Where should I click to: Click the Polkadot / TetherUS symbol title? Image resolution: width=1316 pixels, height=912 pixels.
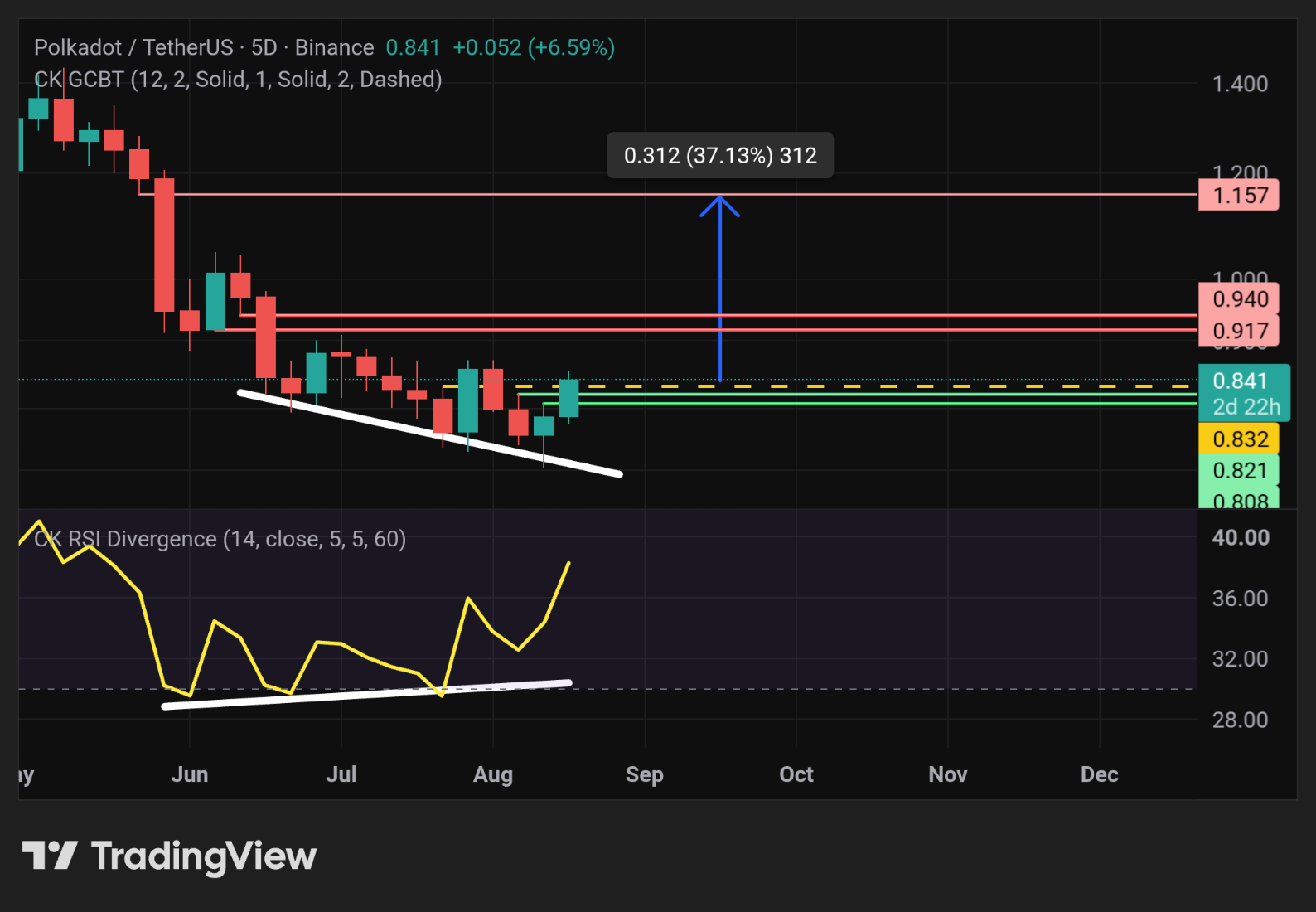pos(133,47)
